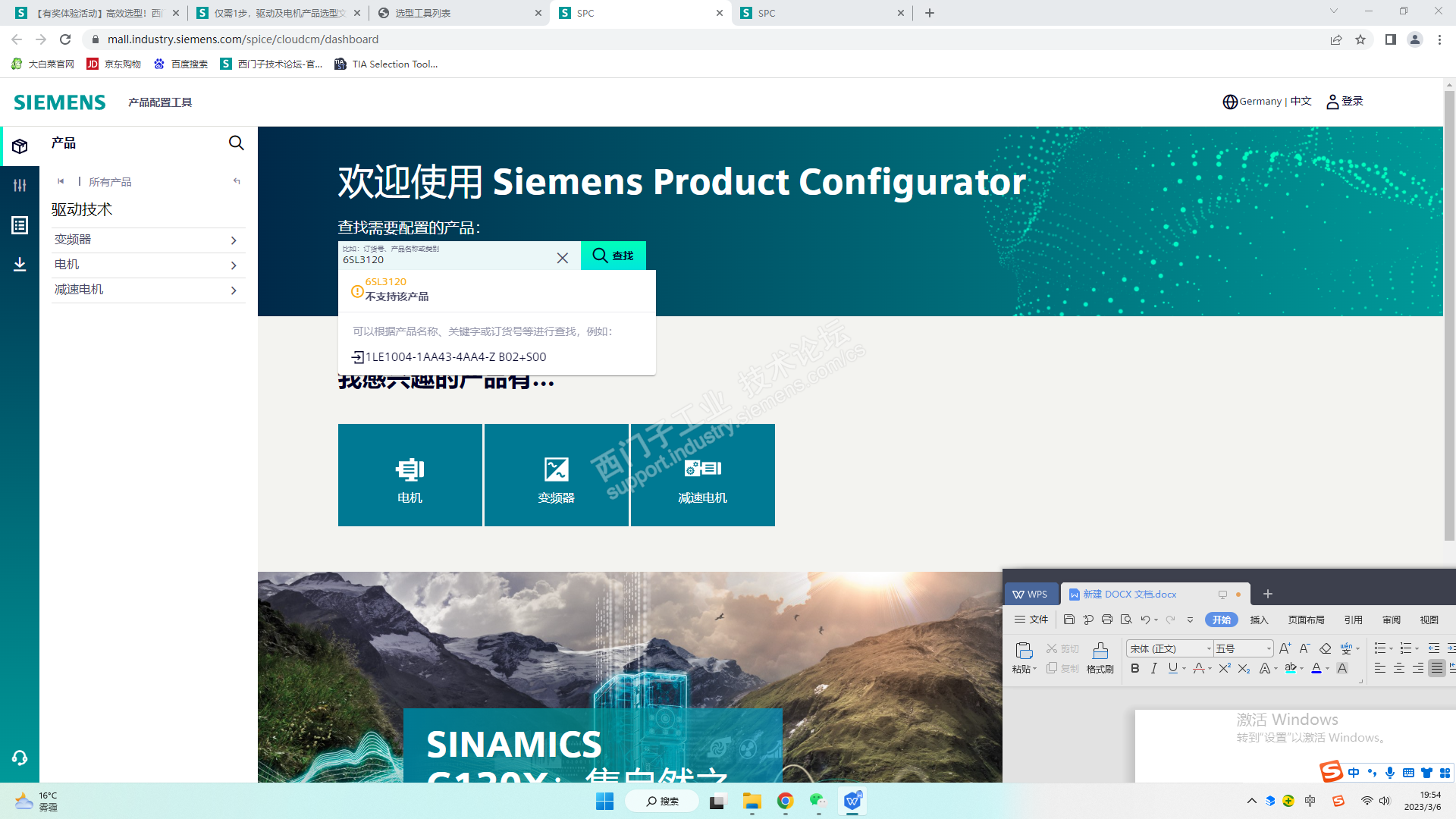Switch to the 插入 ribbon tab
The height and width of the screenshot is (819, 1456).
[1259, 620]
